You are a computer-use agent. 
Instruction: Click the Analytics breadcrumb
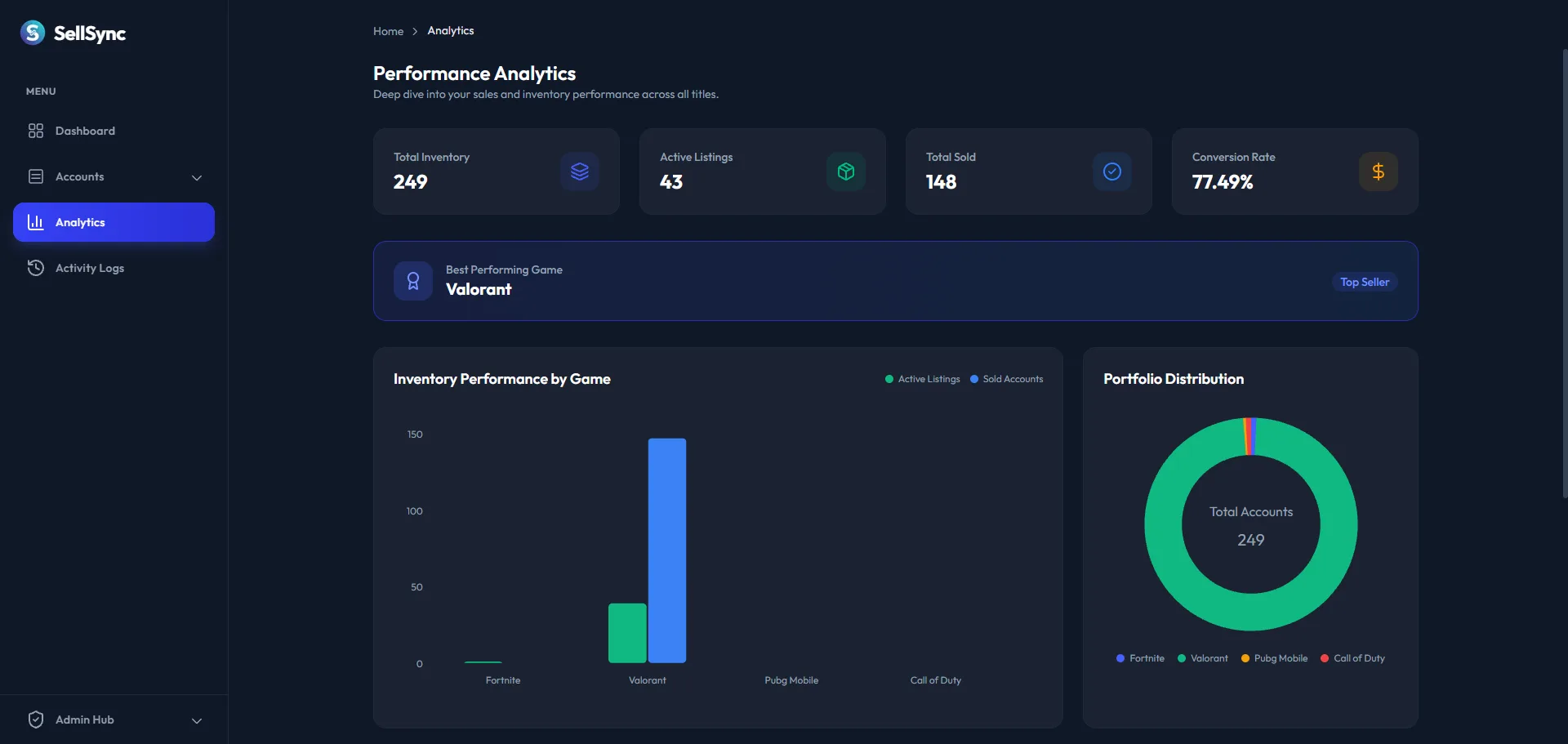[451, 31]
